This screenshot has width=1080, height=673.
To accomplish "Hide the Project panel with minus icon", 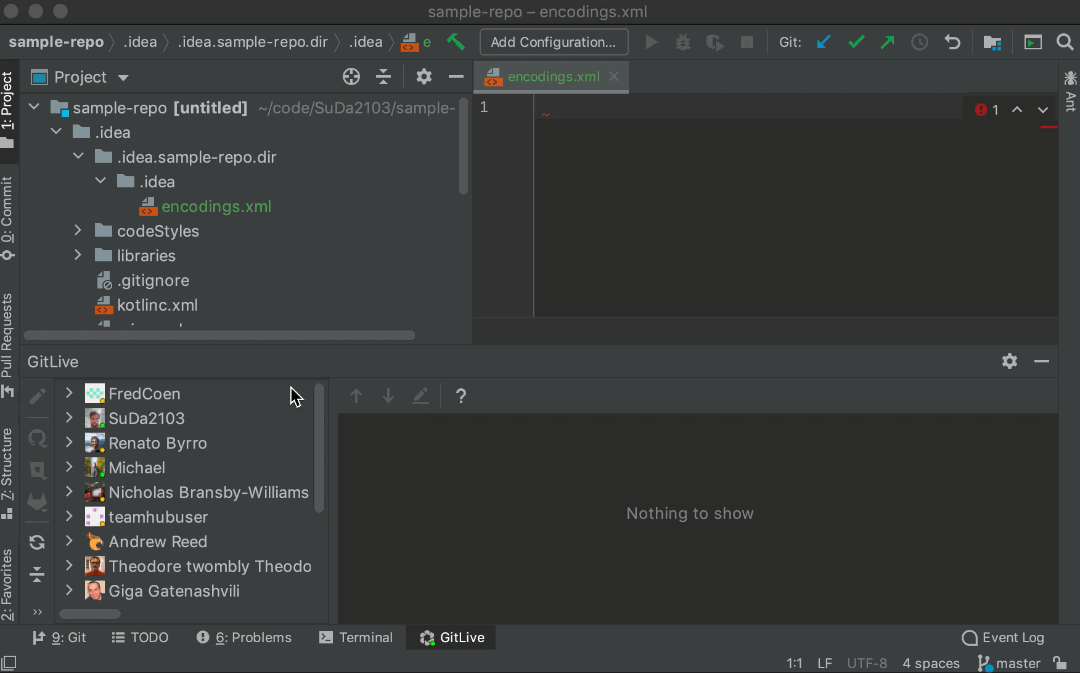I will coord(456,76).
